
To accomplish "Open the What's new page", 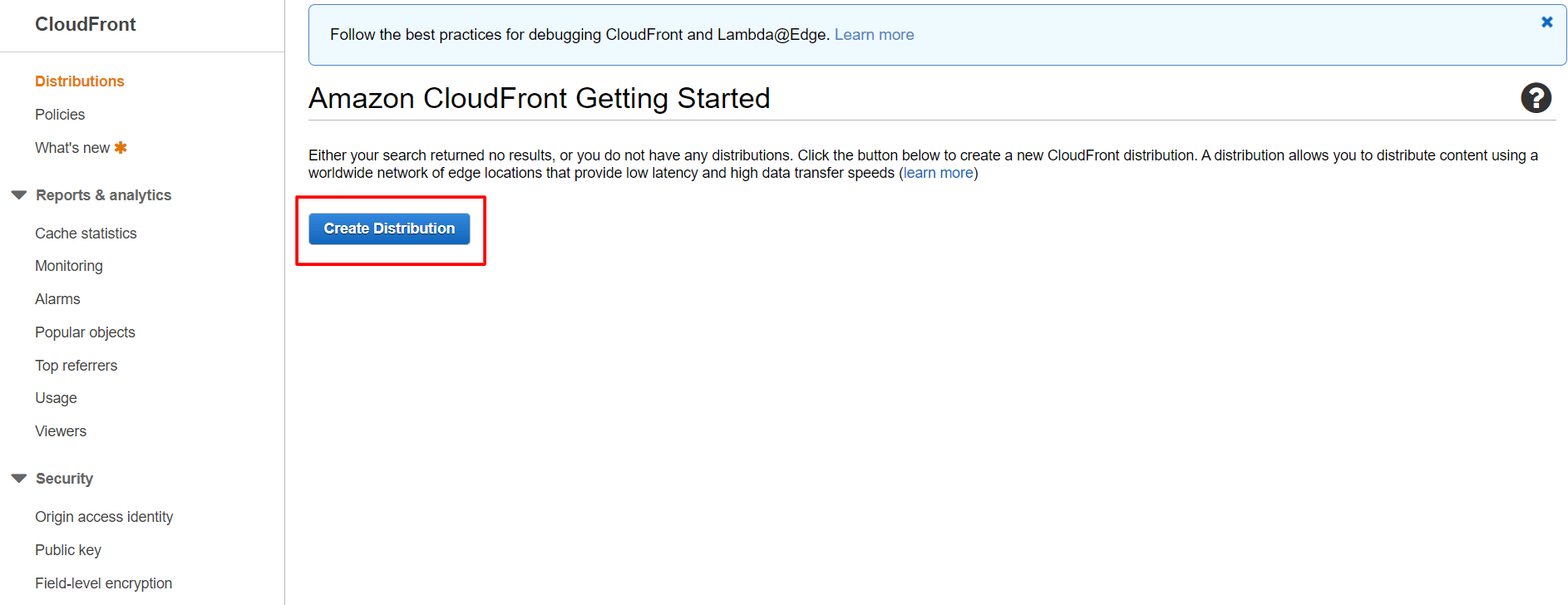I will (x=72, y=148).
